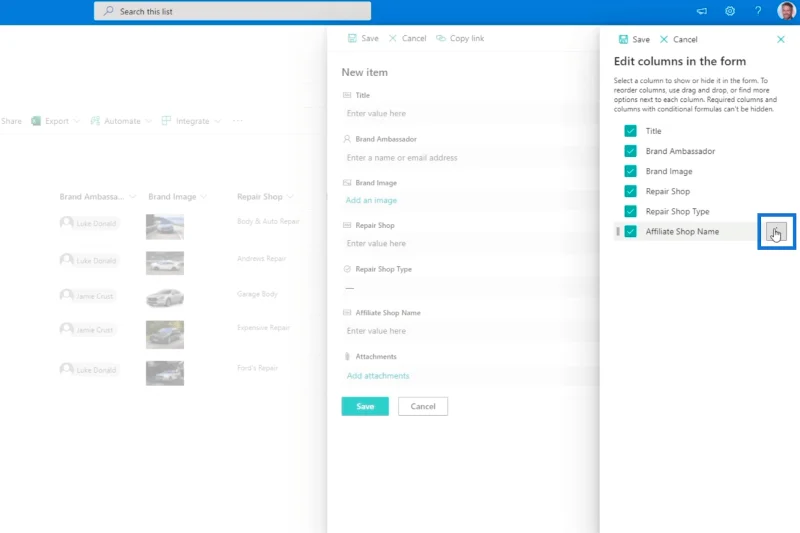Viewport: 800px width, 533px height.
Task: Click the Expensive Repair row car thumbnail
Action: [x=165, y=335]
